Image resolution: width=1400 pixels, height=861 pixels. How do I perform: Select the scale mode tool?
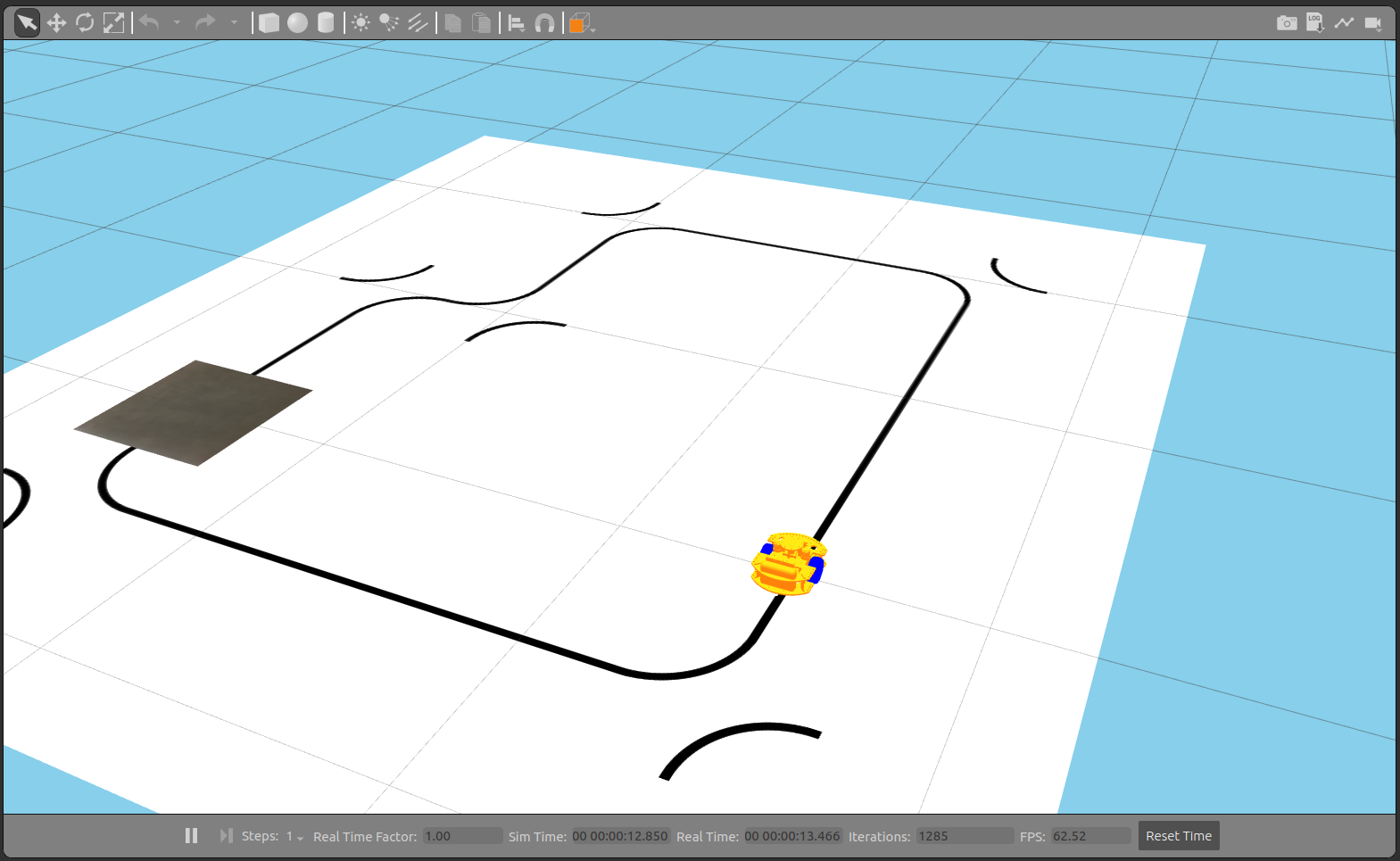coord(113,23)
